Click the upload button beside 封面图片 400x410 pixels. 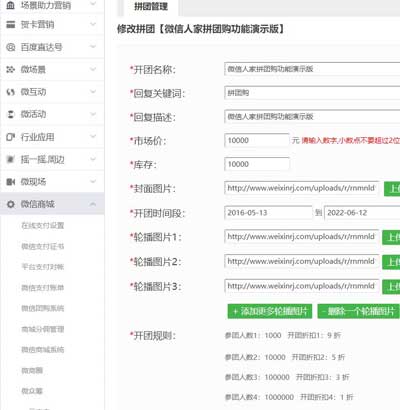point(392,189)
